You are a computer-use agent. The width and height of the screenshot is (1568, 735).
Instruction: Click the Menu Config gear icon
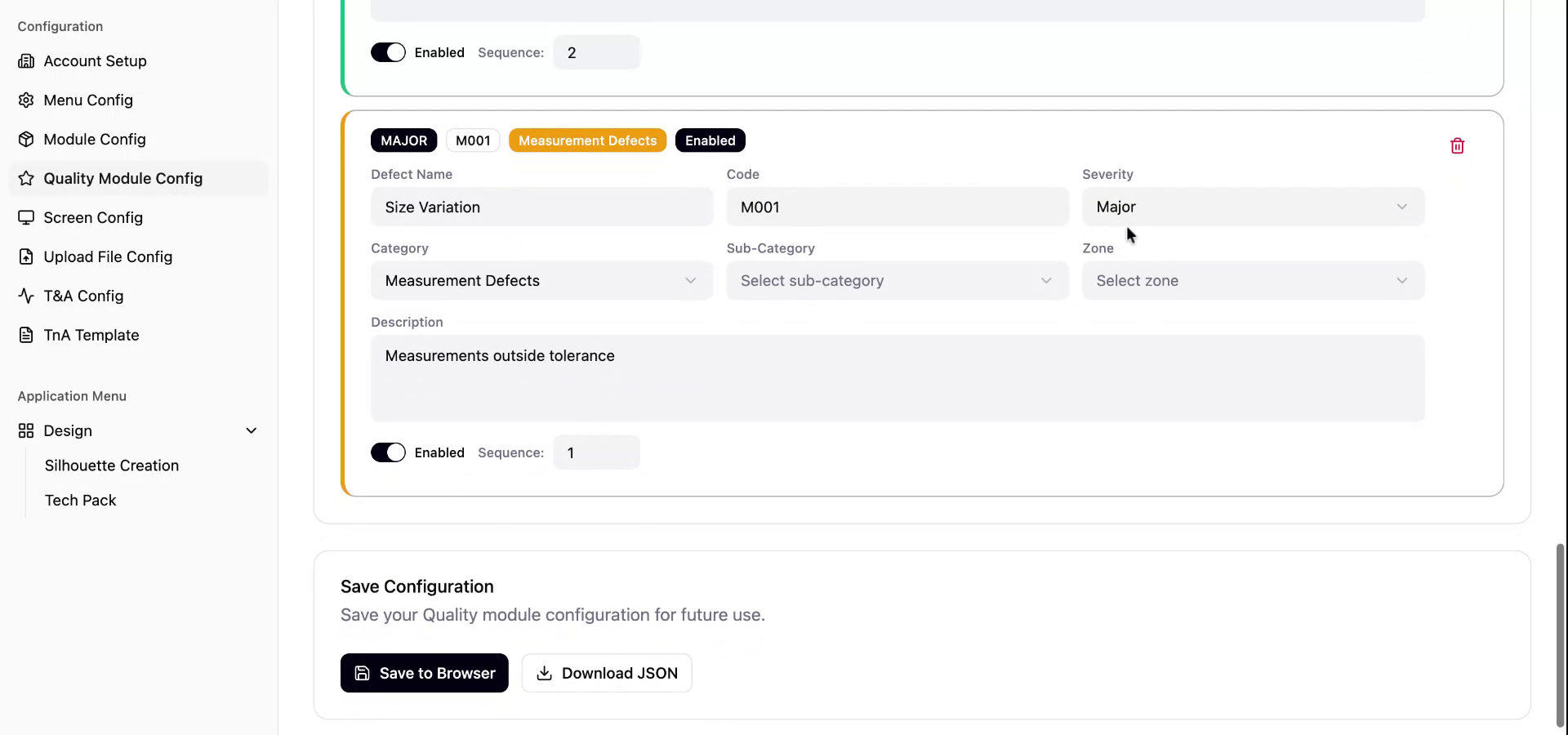(x=26, y=100)
